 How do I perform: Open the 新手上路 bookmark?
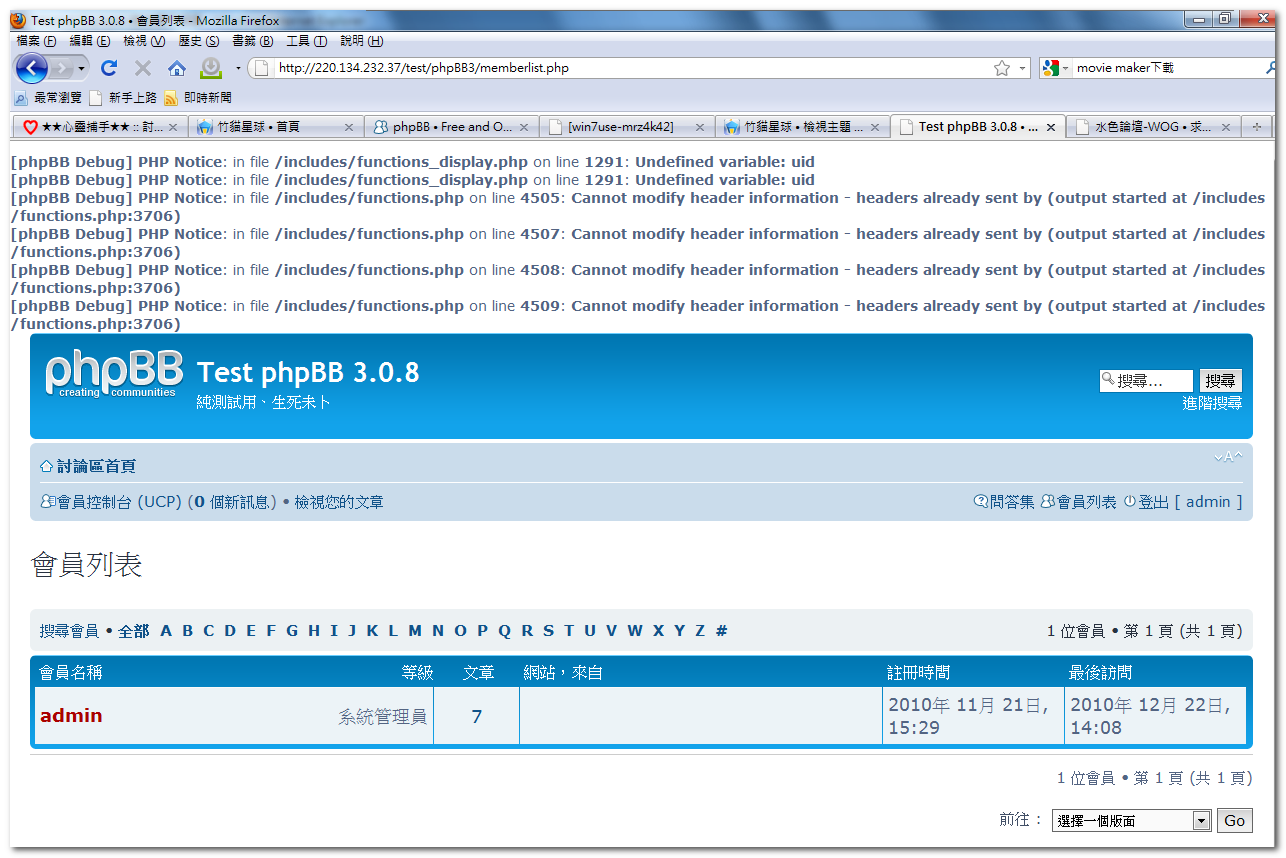tap(123, 98)
